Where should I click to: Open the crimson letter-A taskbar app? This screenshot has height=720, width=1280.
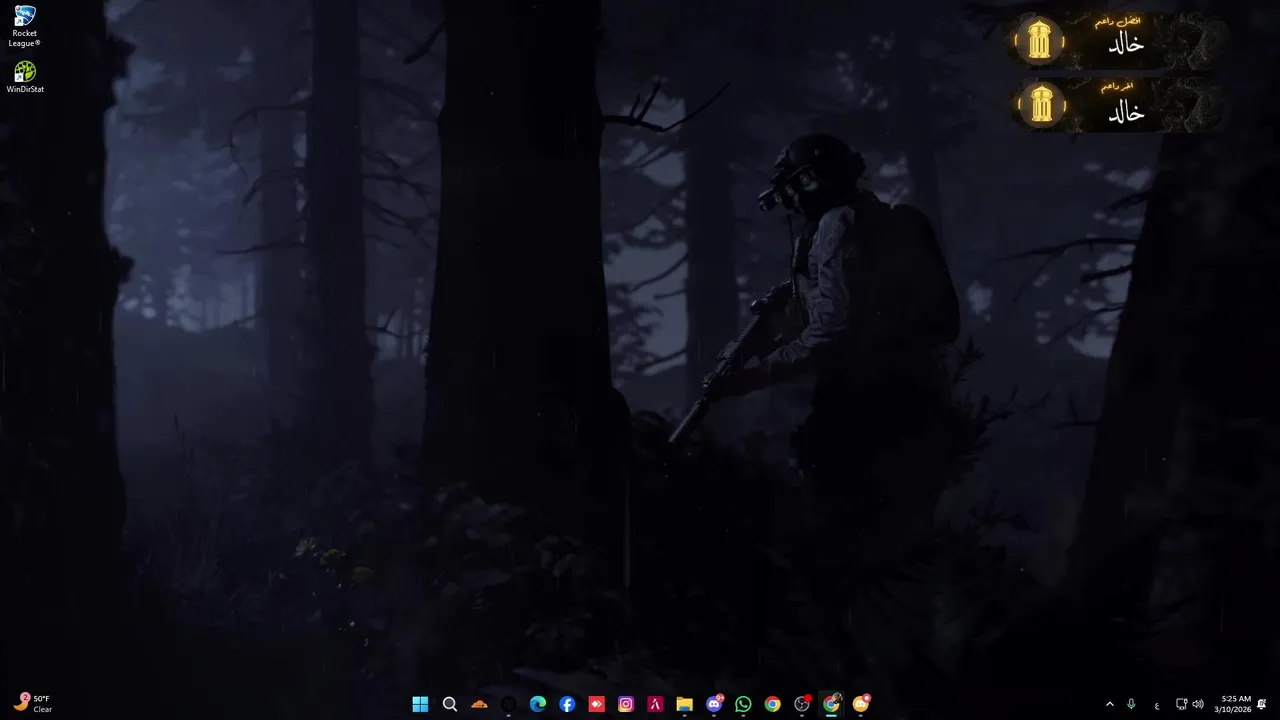(655, 704)
